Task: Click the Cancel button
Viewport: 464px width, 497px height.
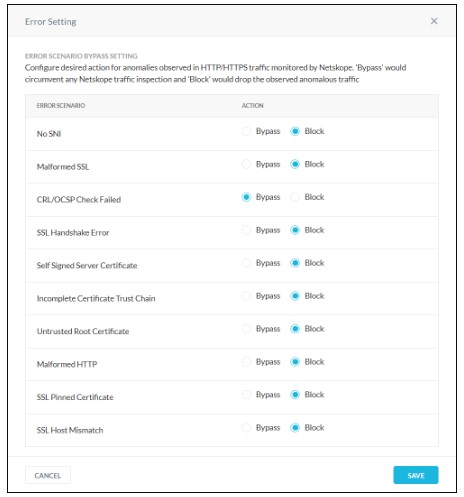Action: 48,475
